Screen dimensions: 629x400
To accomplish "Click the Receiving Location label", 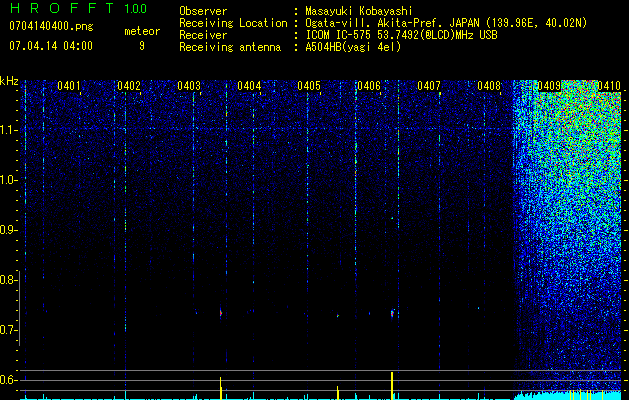I will (x=233, y=23).
